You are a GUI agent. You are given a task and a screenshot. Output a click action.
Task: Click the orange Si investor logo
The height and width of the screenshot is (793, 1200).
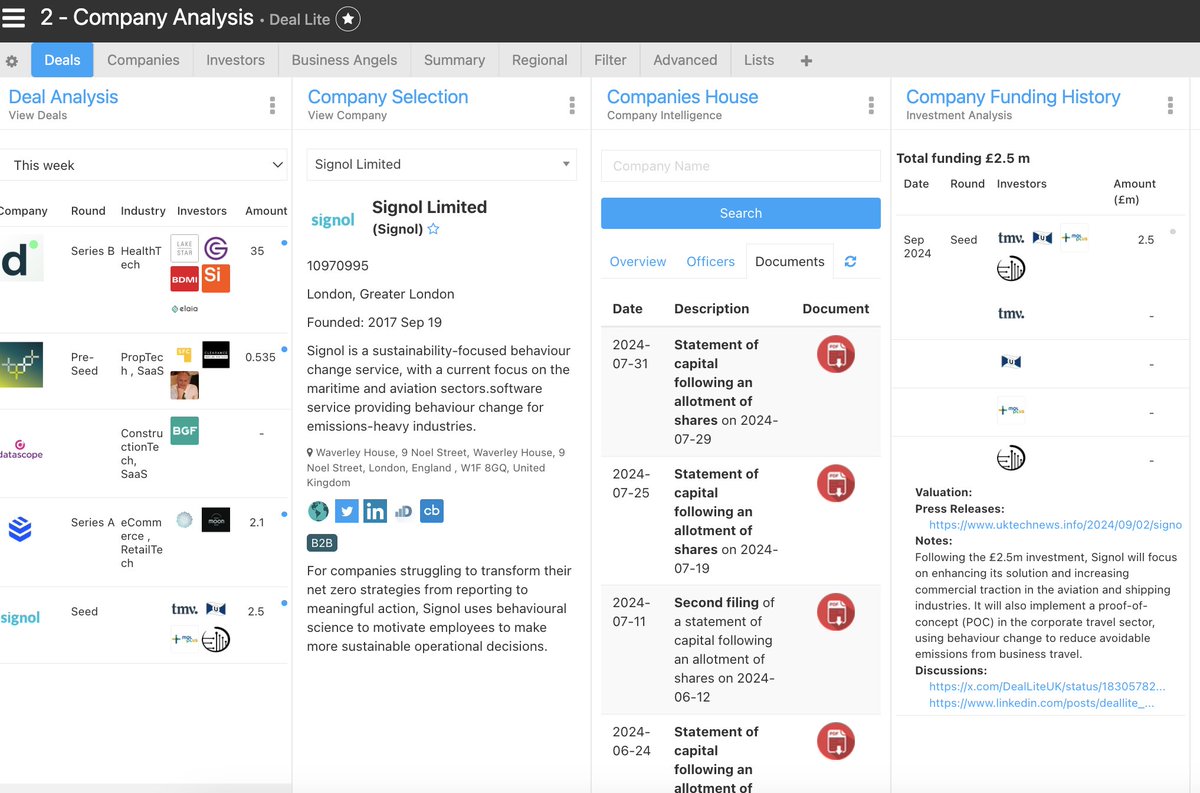[216, 278]
